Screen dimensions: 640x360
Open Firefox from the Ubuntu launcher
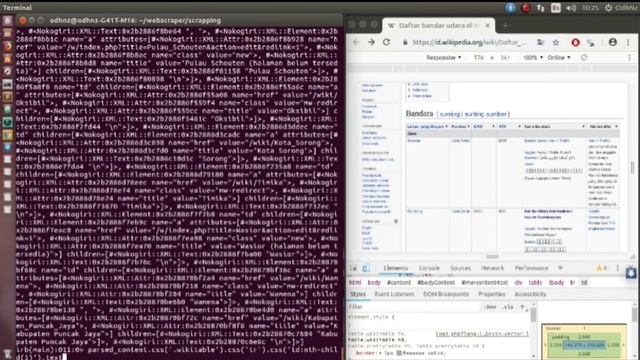pos(8,46)
